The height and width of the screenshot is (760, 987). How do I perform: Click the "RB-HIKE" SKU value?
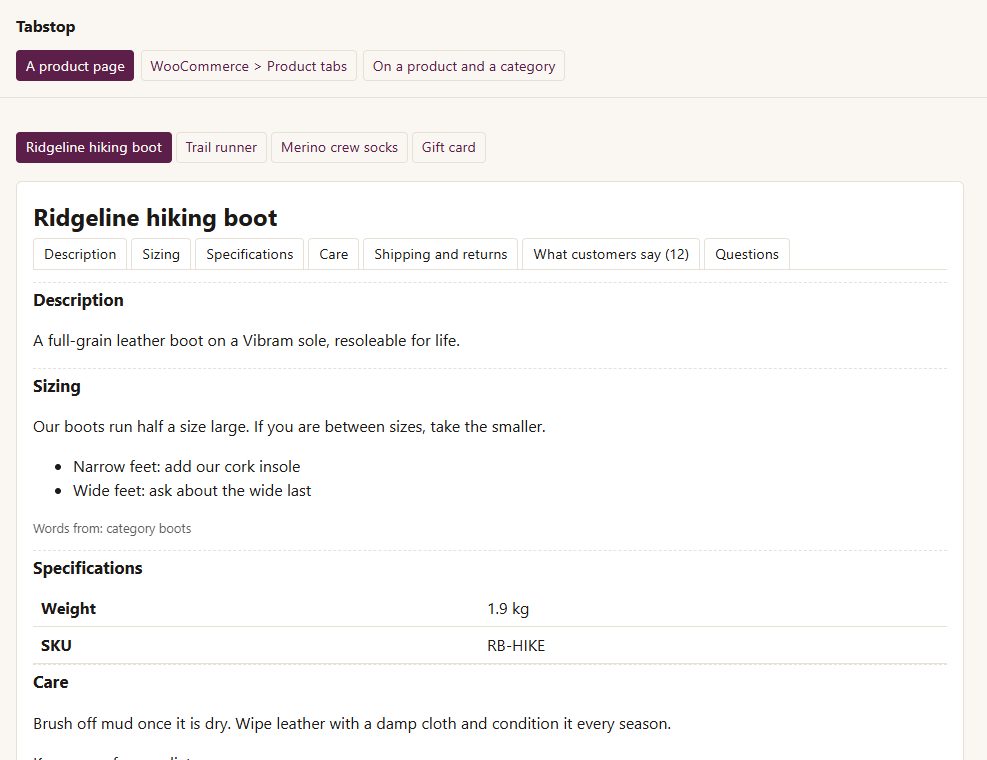516,645
